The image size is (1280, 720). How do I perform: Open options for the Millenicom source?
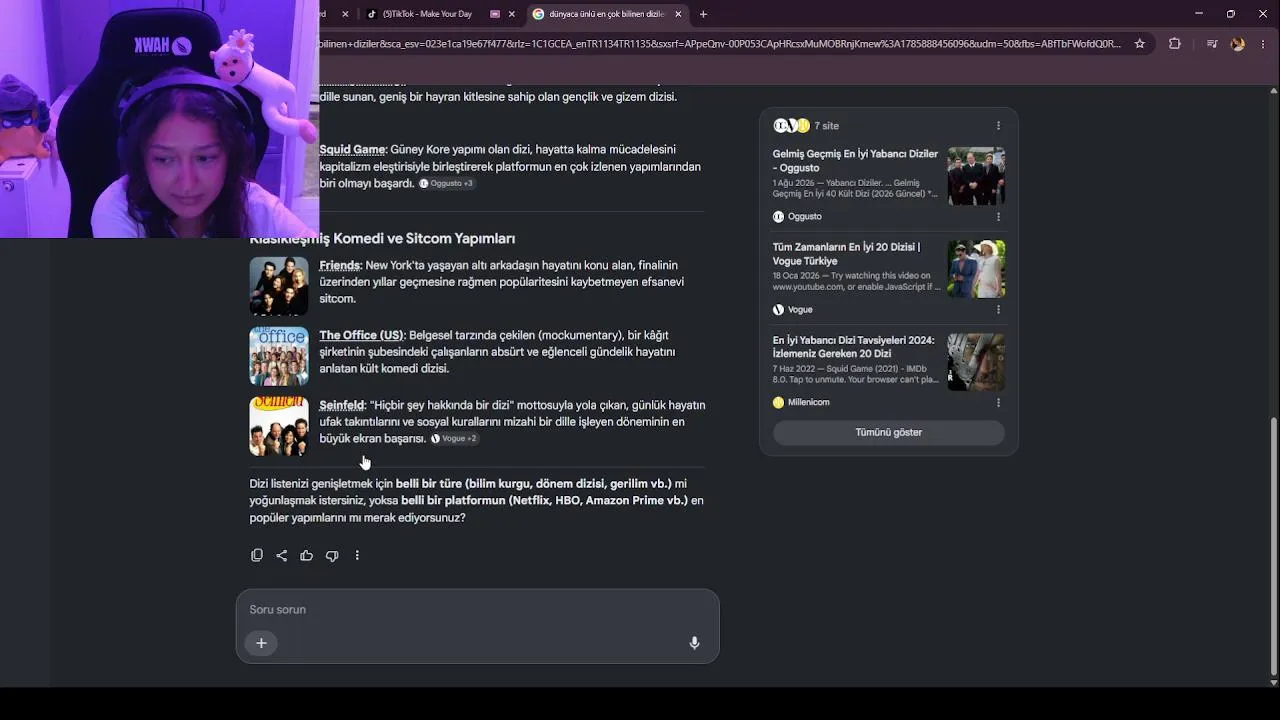point(998,403)
